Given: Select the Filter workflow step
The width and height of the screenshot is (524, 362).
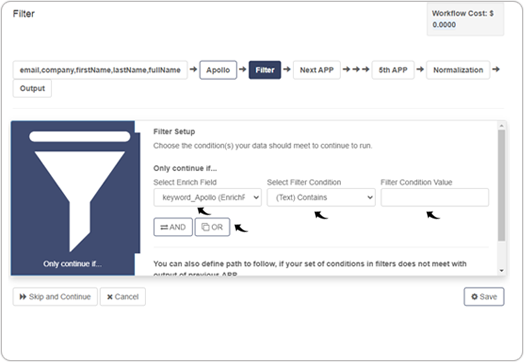Looking at the screenshot, I should pos(265,70).
